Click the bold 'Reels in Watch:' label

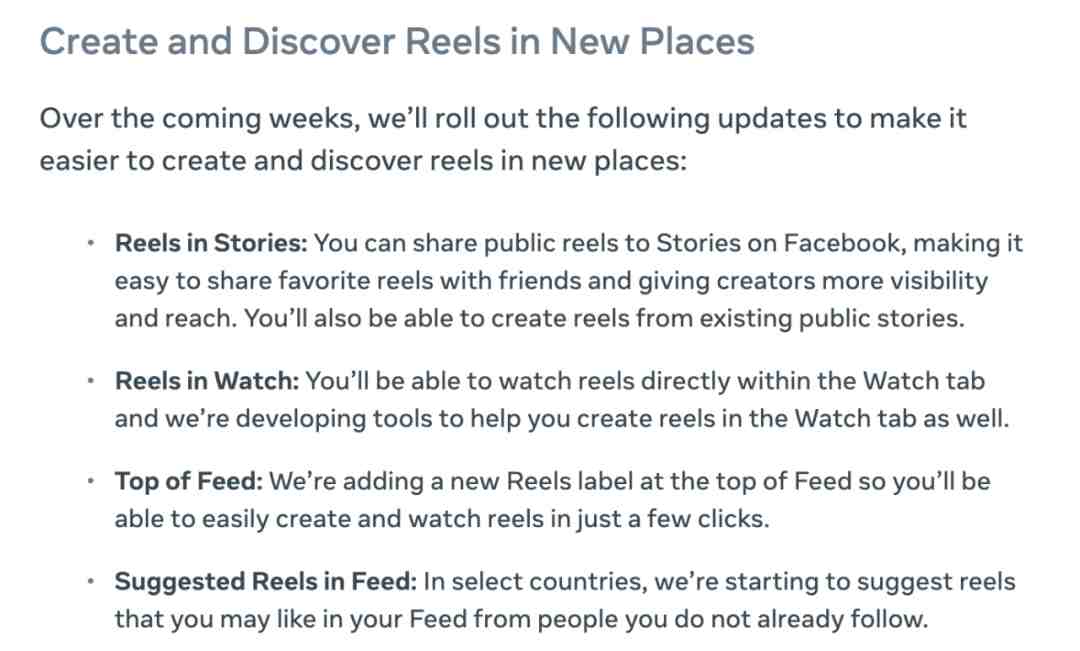coord(207,381)
